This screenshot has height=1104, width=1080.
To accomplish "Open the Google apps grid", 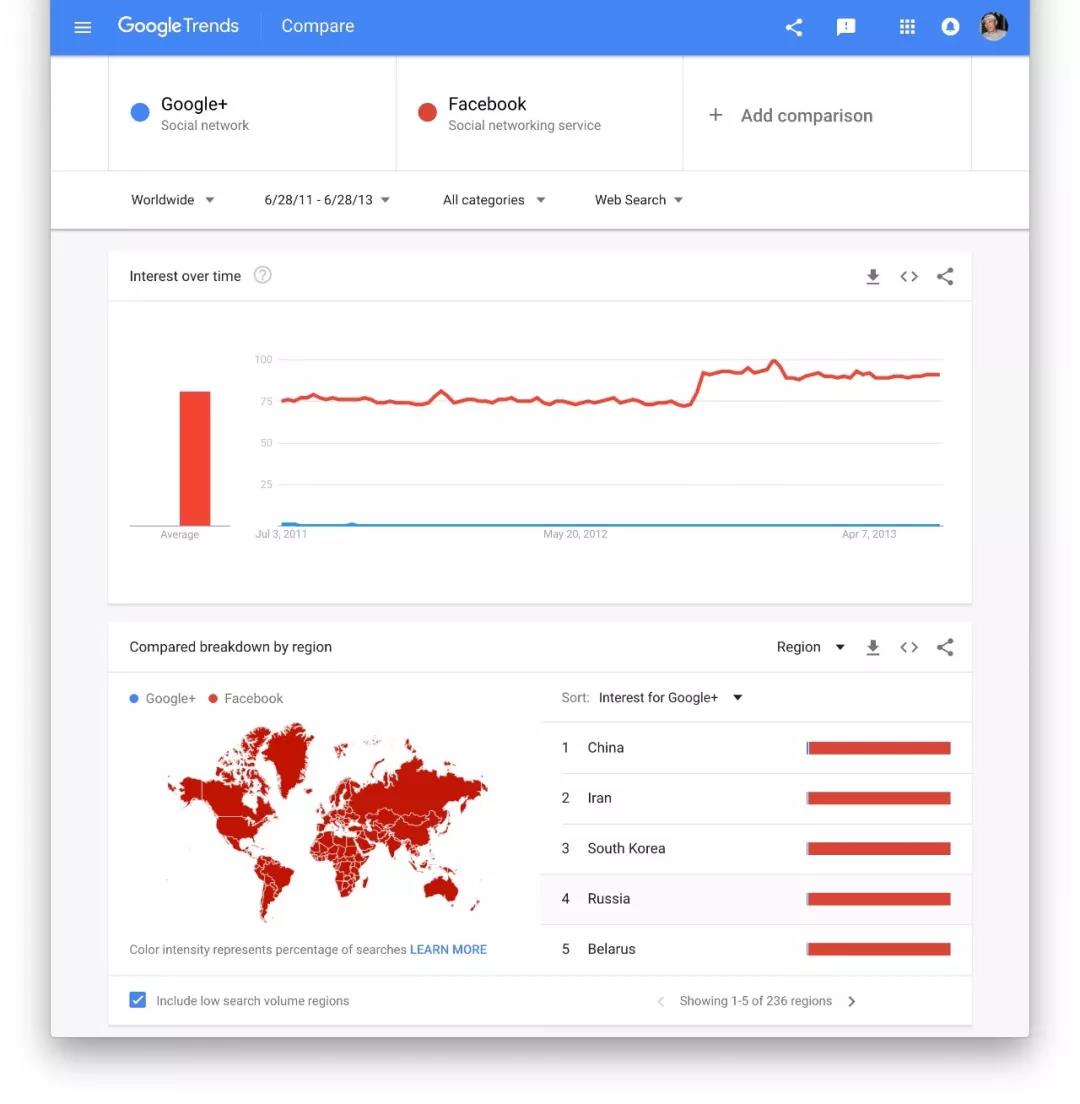I will 907,27.
